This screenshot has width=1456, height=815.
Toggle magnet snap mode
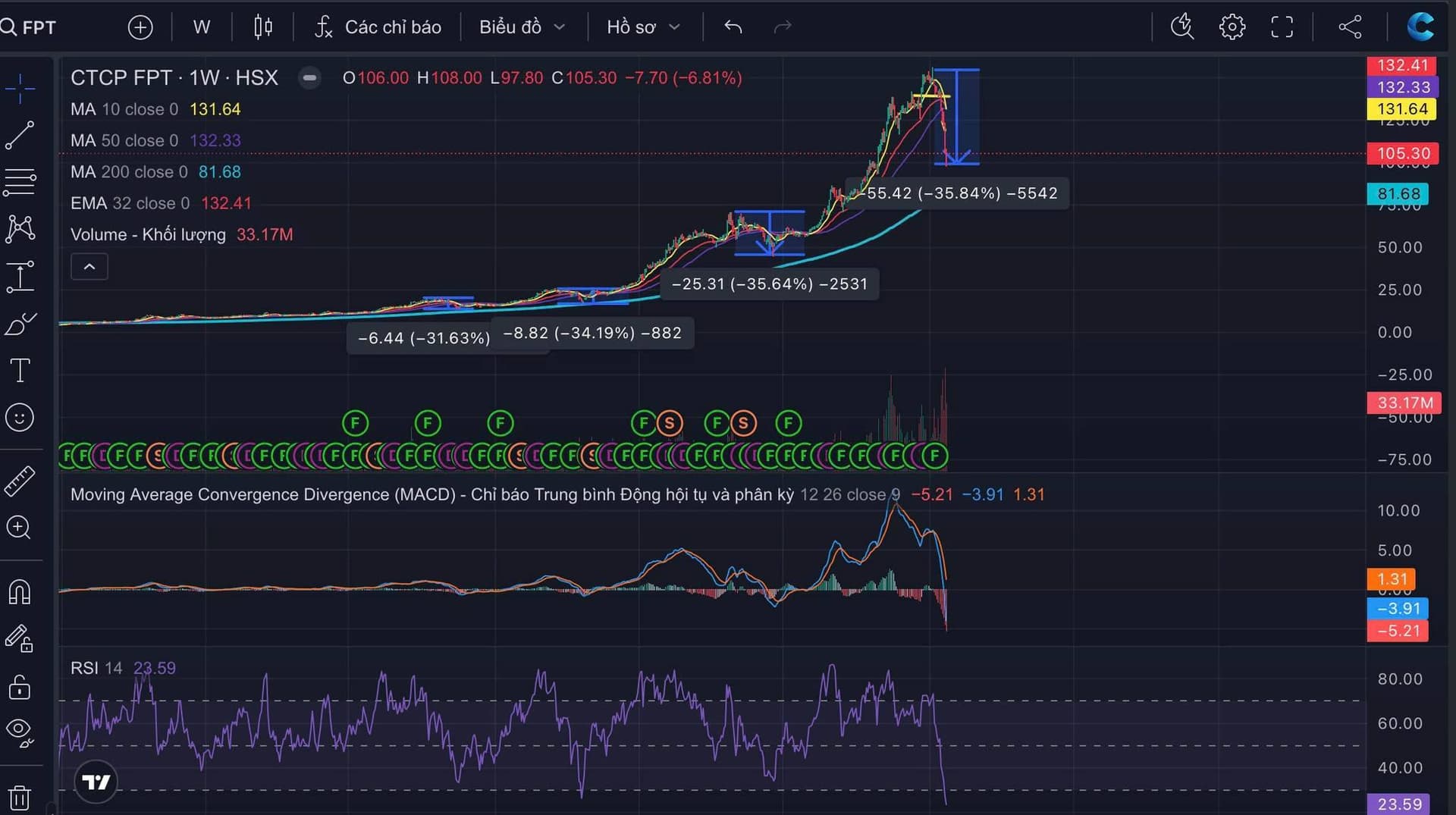click(x=20, y=591)
